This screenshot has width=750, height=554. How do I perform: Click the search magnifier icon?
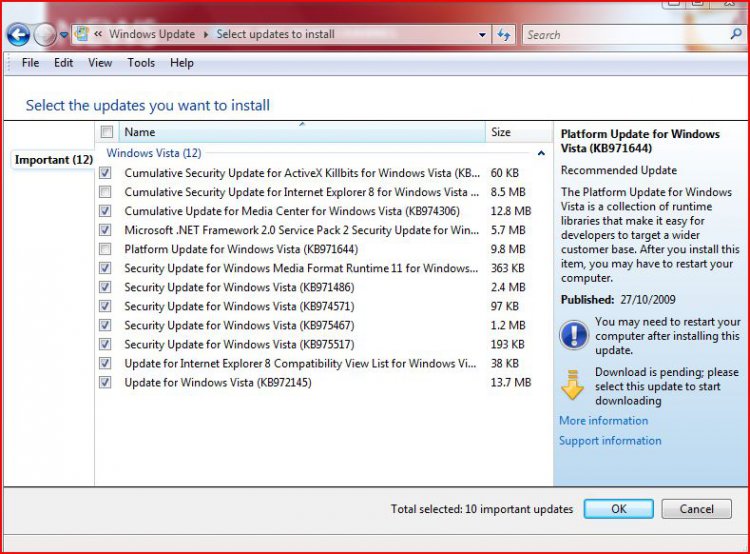pos(736,34)
